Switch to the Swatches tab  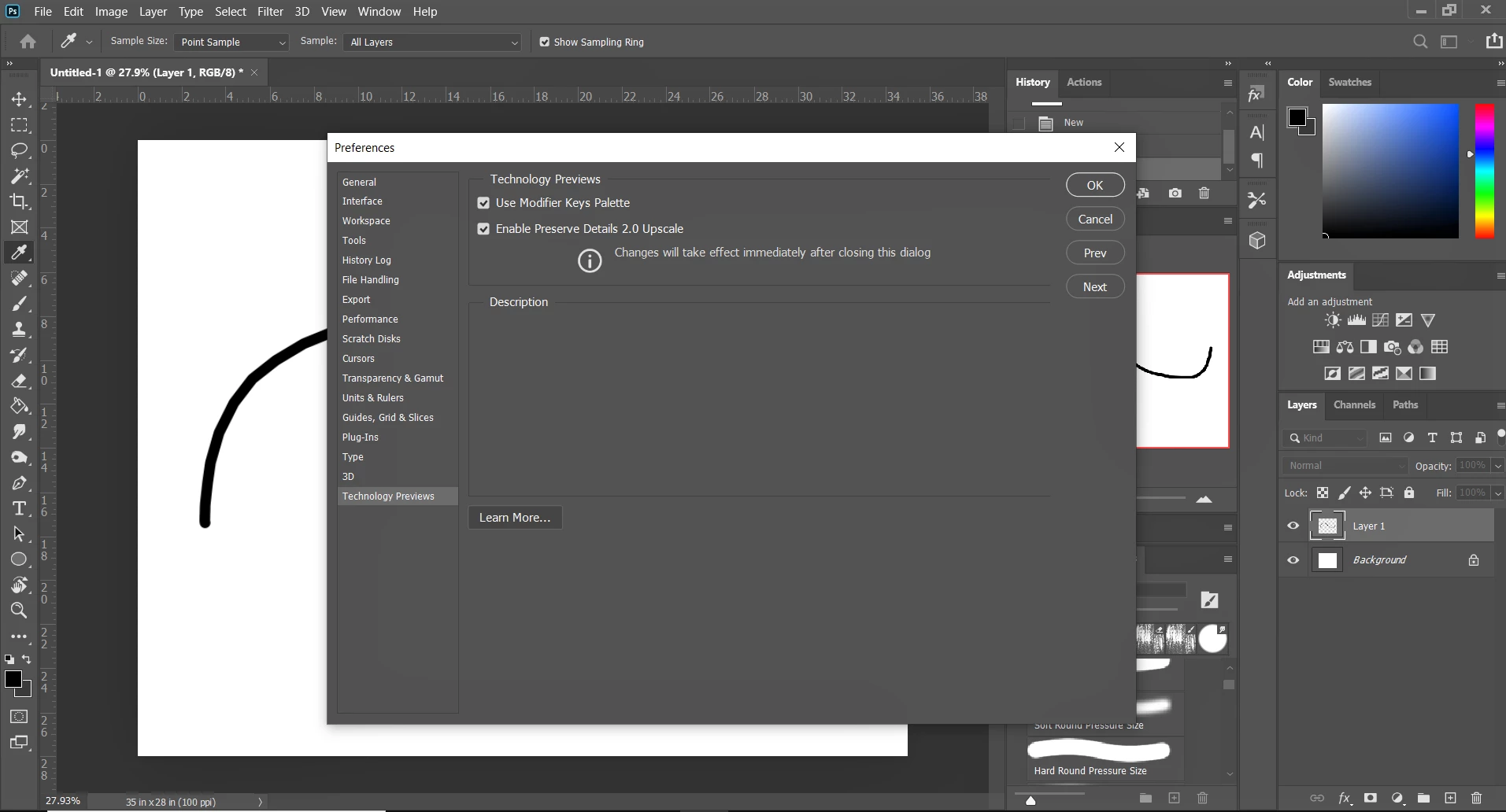(x=1349, y=82)
